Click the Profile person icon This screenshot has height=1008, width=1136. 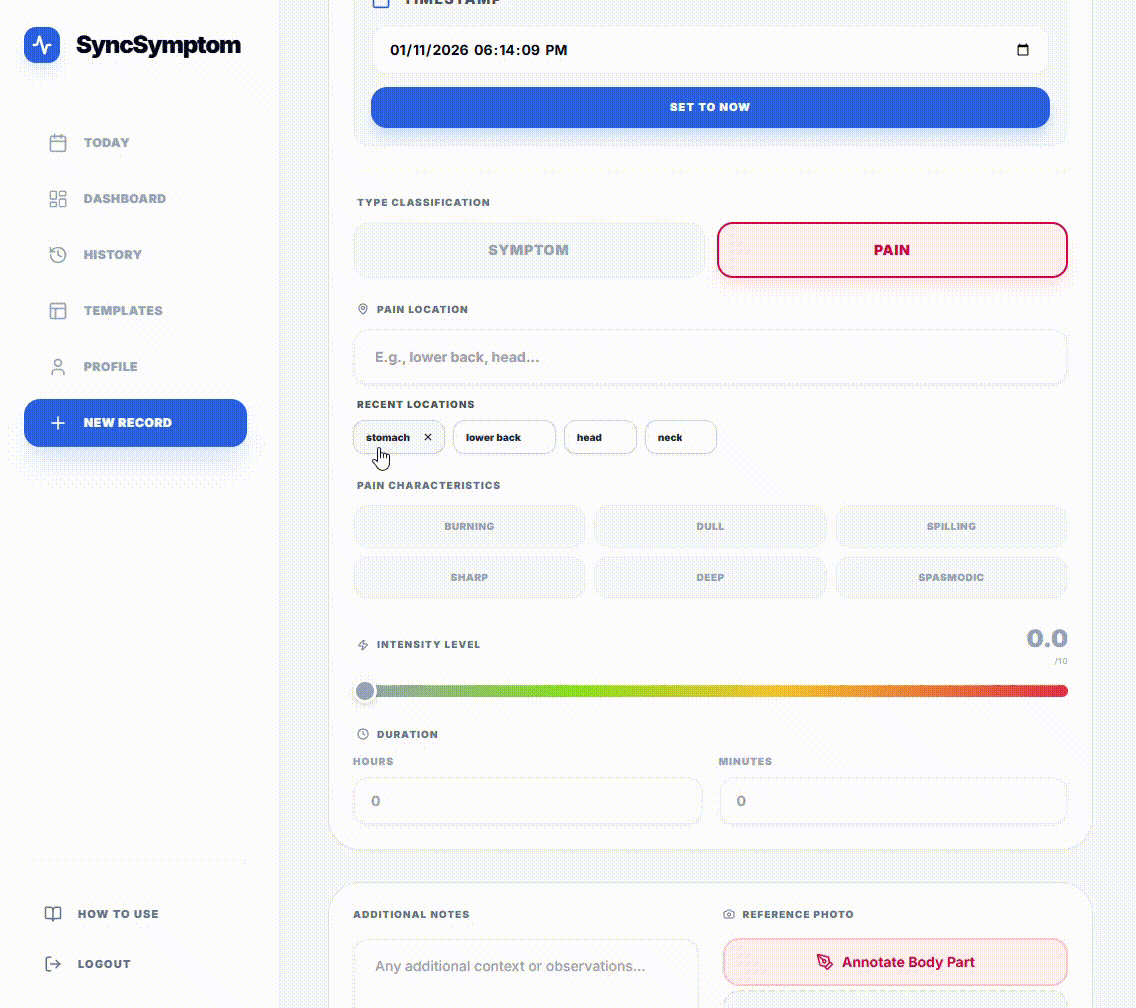click(x=58, y=367)
